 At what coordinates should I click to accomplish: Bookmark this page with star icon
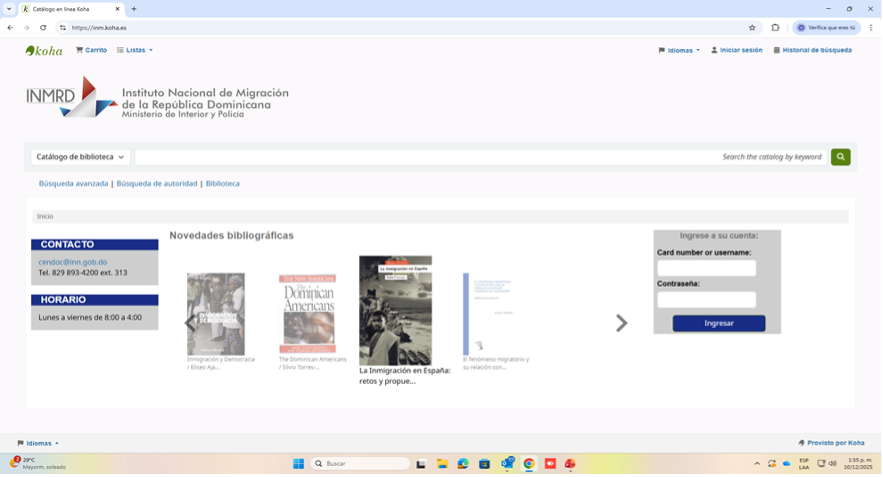752,28
